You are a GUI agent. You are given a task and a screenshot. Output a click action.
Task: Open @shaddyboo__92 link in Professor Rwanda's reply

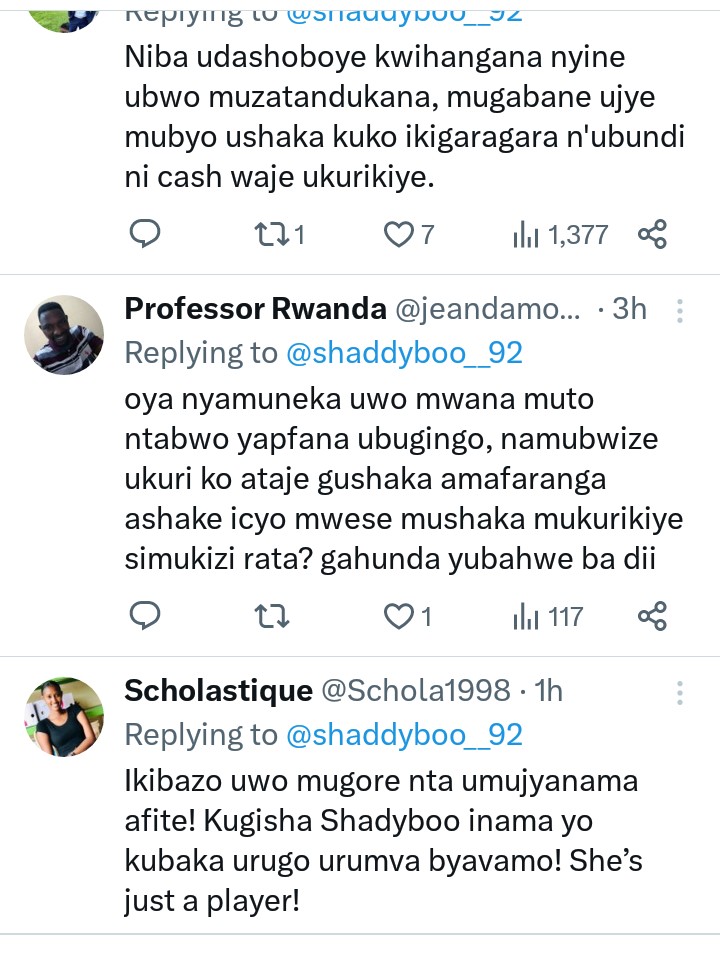click(404, 352)
